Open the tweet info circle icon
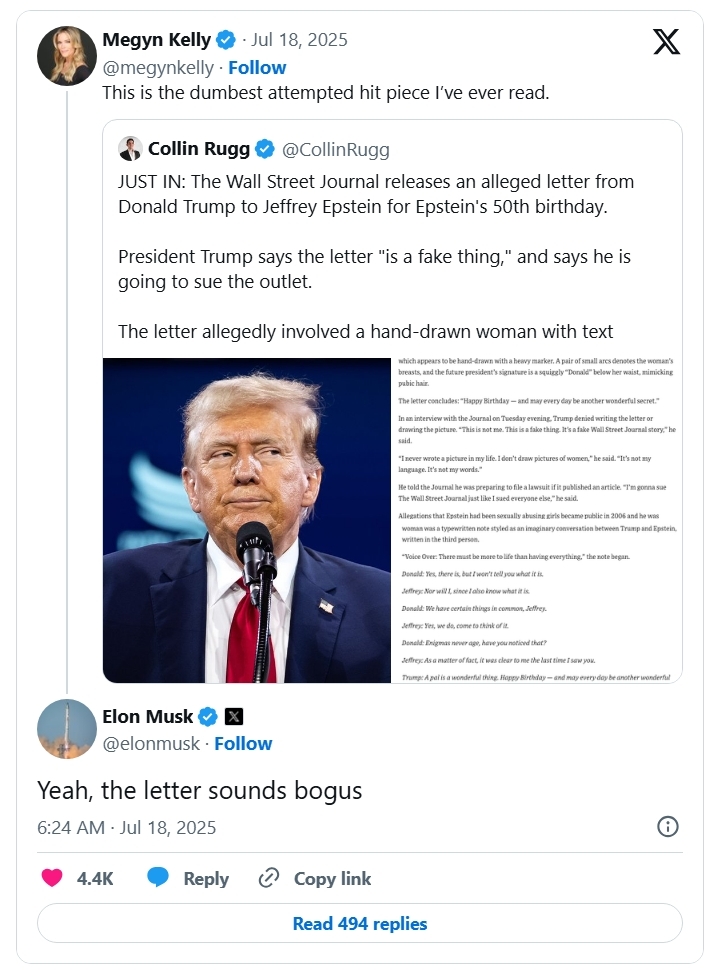The height and width of the screenshot is (970, 719). (x=668, y=826)
